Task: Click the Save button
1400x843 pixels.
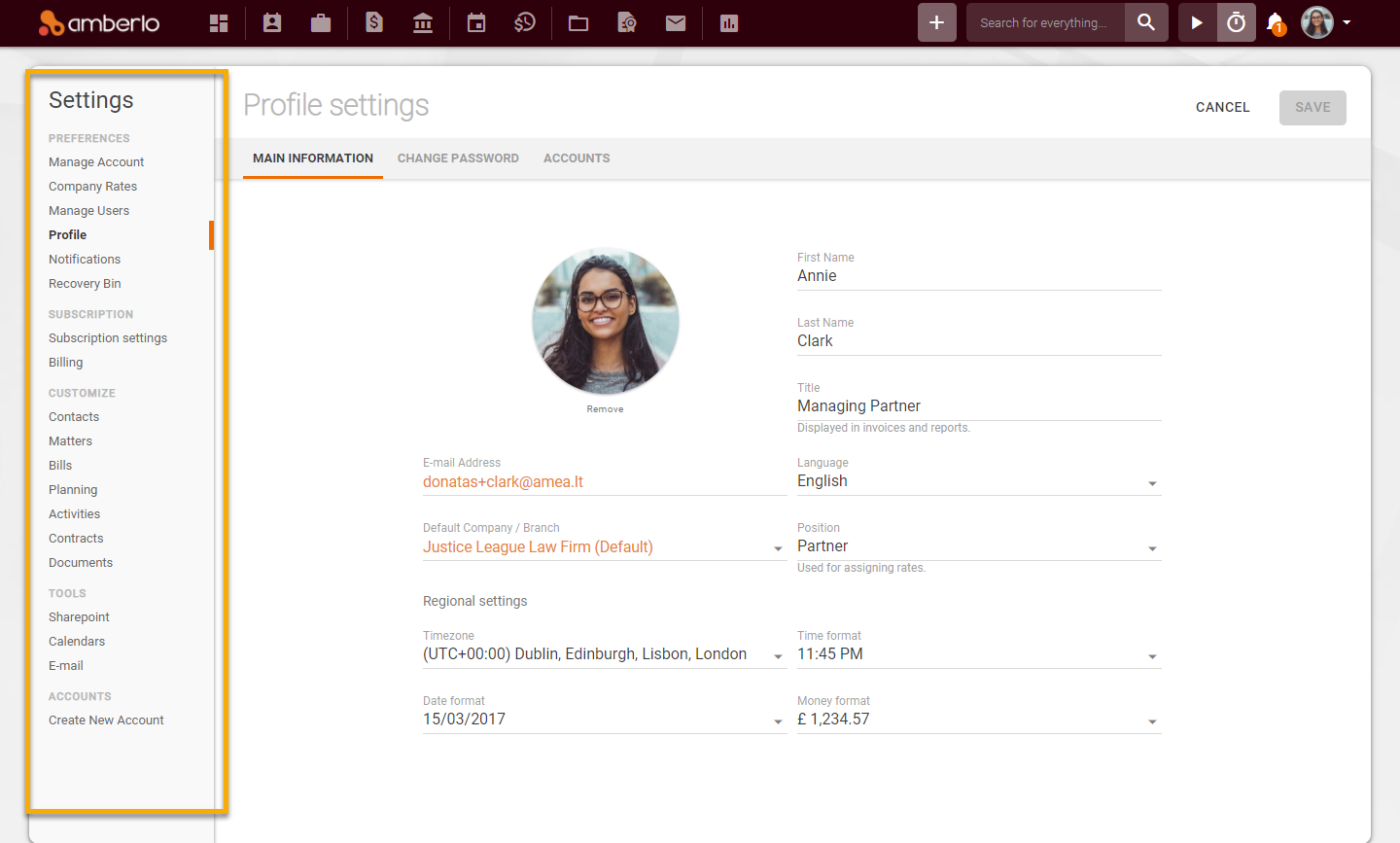Action: [x=1312, y=108]
